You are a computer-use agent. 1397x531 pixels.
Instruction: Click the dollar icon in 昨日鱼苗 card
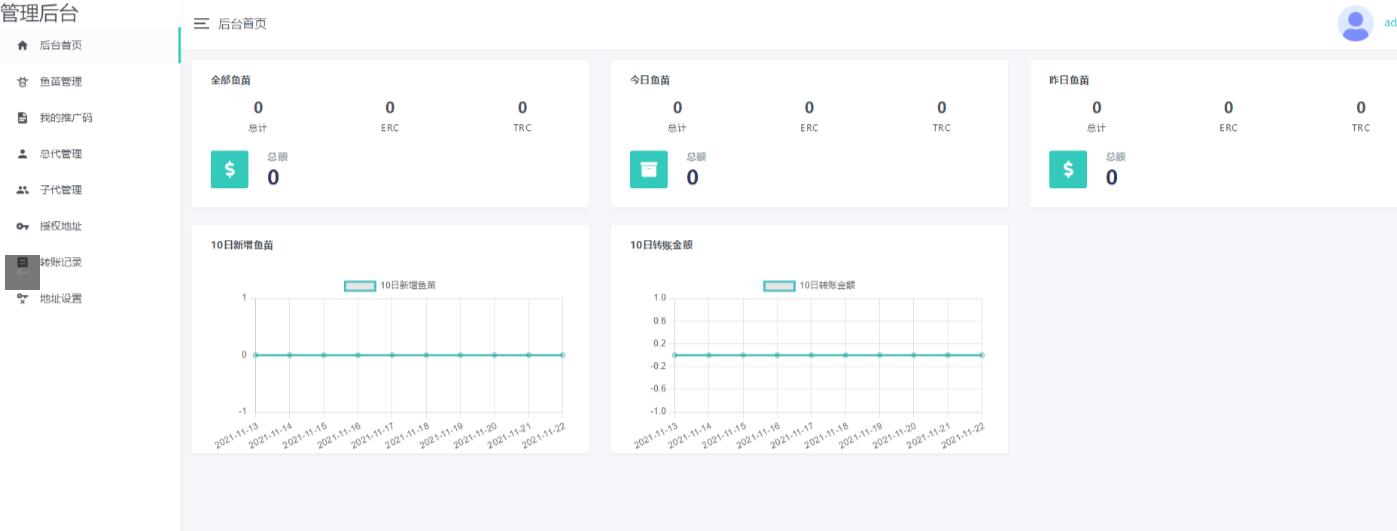click(x=1067, y=170)
